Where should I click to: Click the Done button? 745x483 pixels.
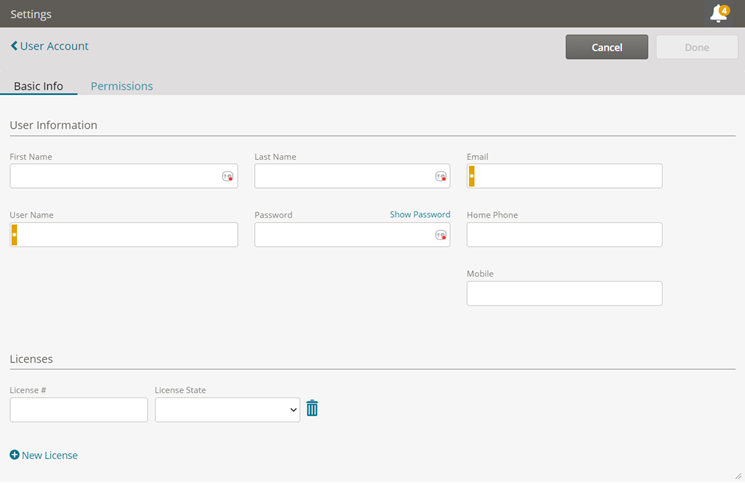click(697, 47)
